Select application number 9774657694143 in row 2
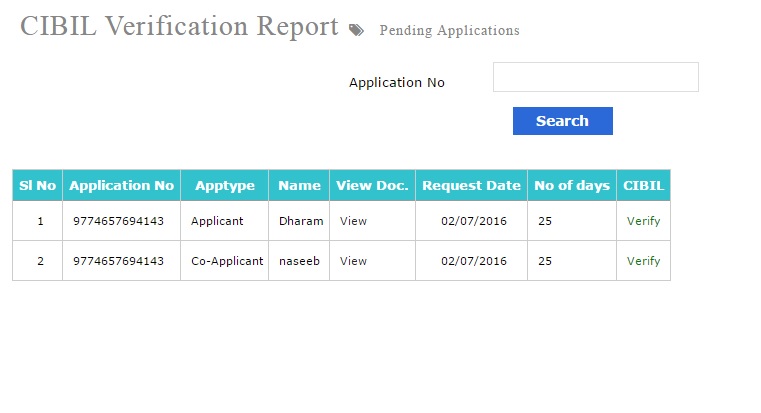Viewport: 761px width, 413px height. click(118, 261)
